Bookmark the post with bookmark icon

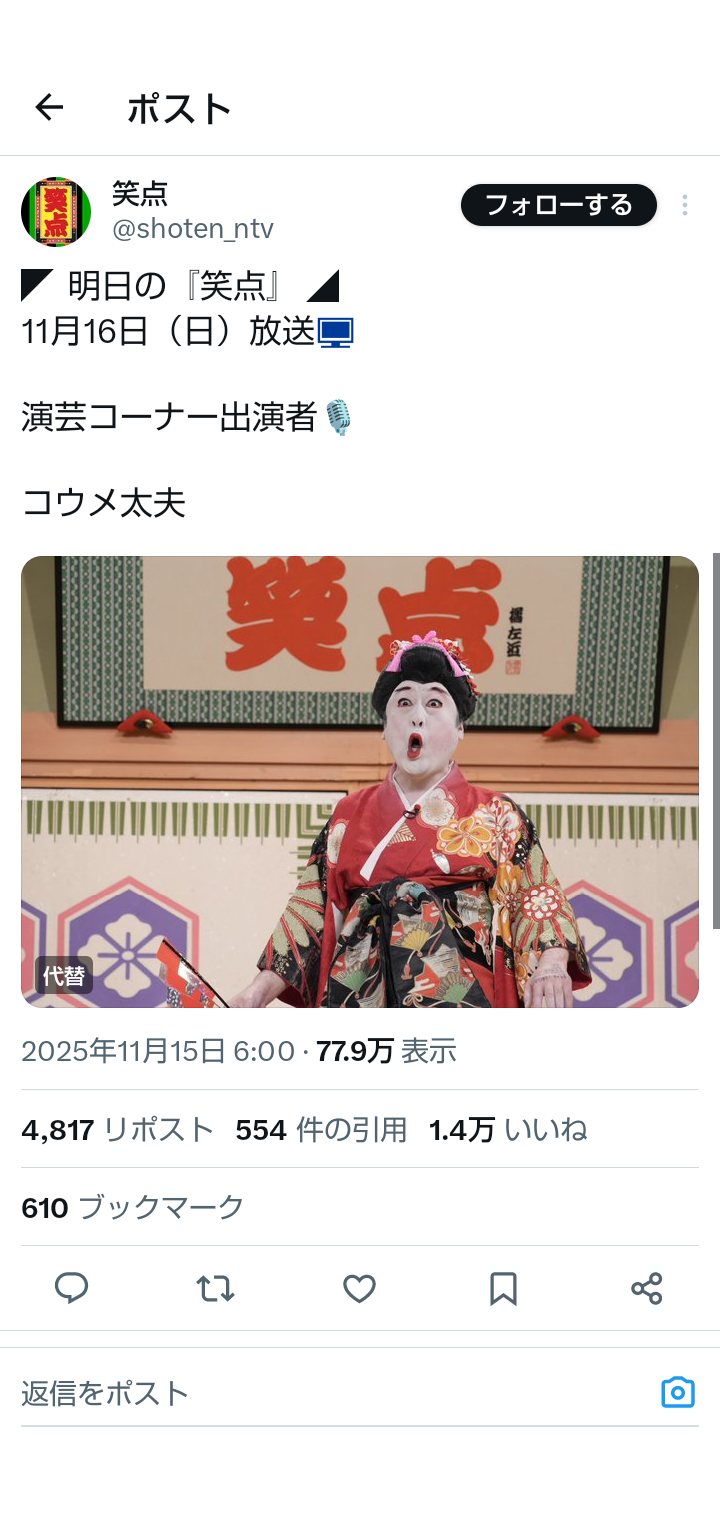503,1288
